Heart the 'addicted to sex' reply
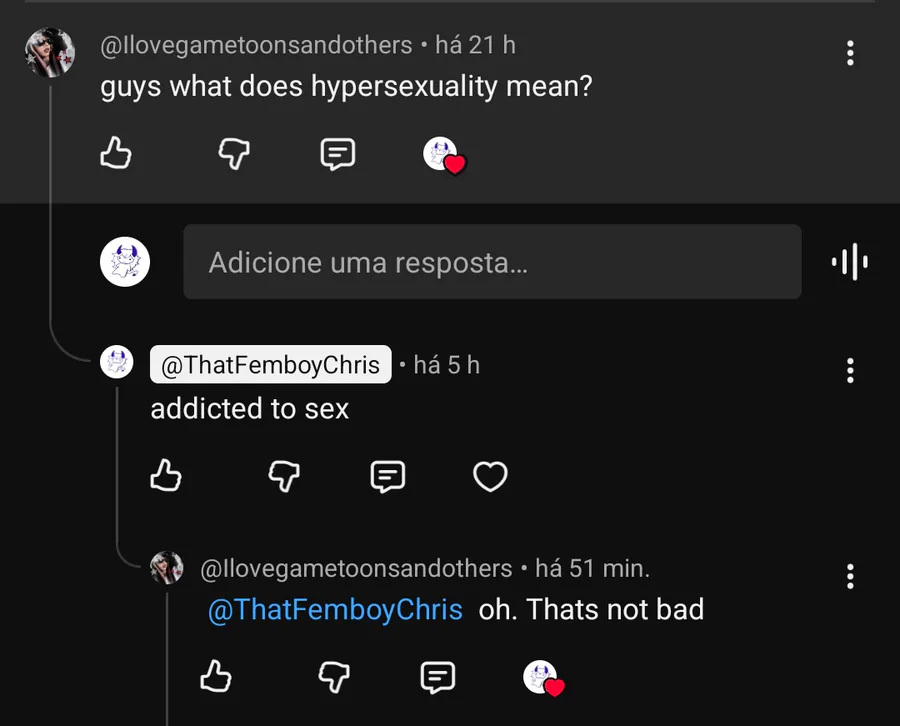This screenshot has width=900, height=726. point(490,477)
